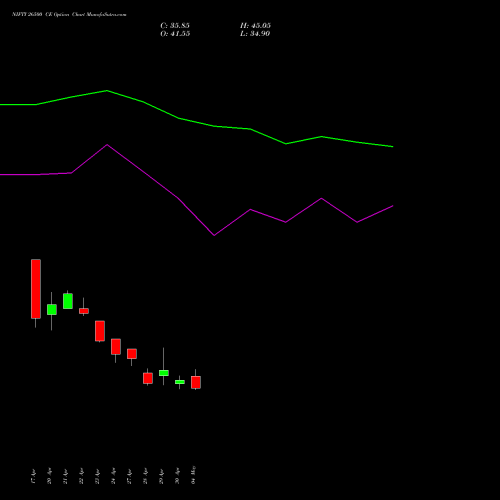
Task: Select the small red candle for 22 Apr
Action: click(x=84, y=311)
